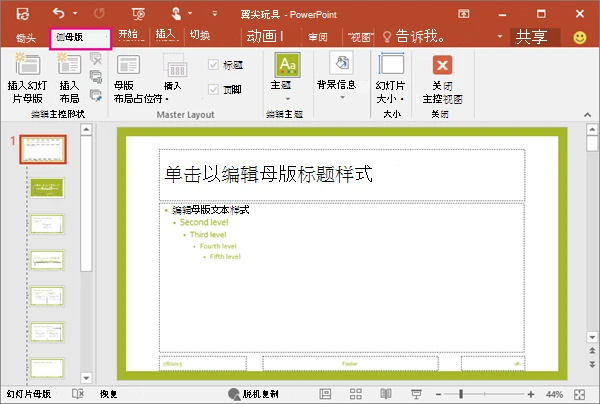Collapse the ribbon with the chevron
This screenshot has width=600, height=404.
(x=587, y=114)
